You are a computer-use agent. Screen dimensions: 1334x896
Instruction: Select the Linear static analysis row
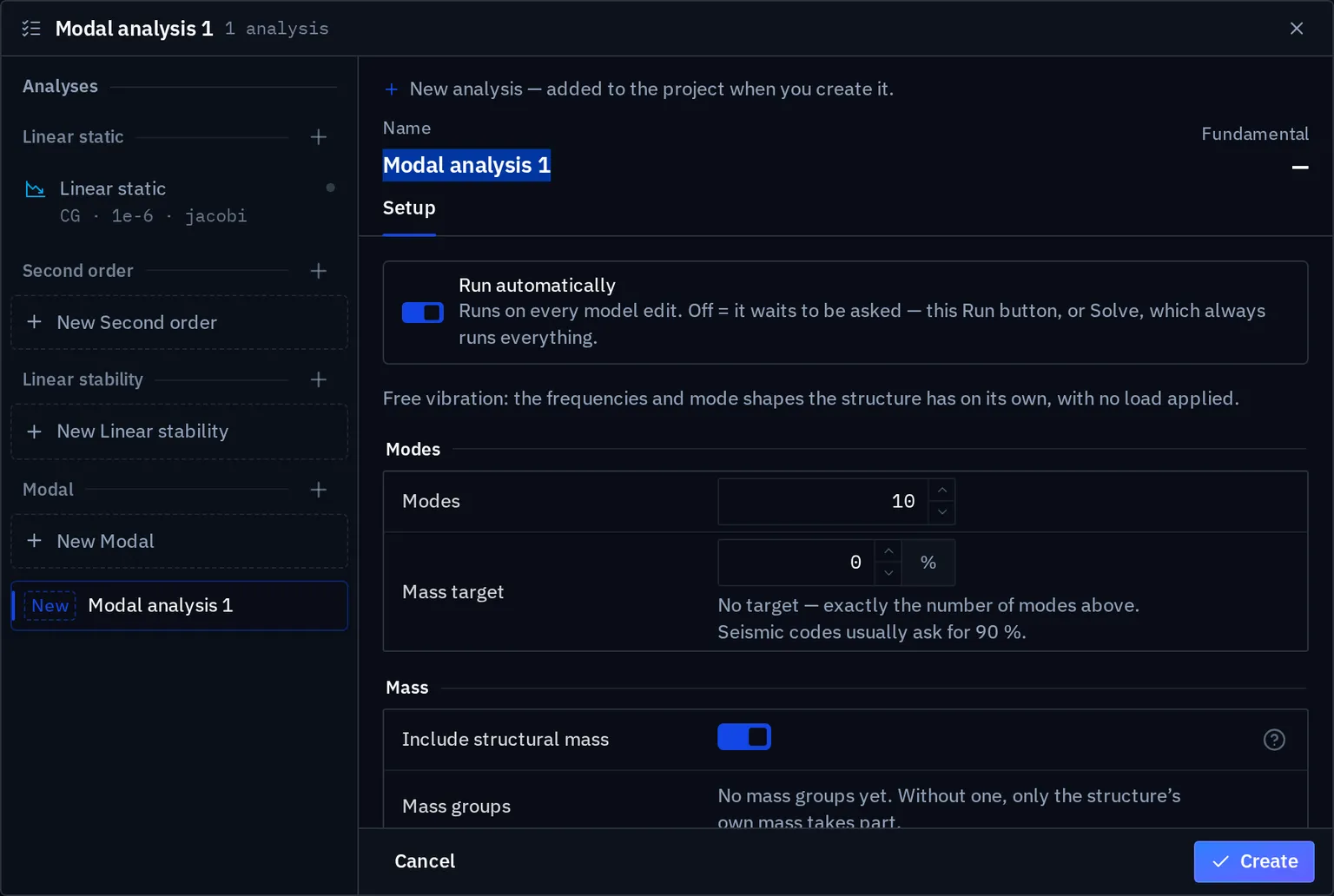(x=179, y=201)
